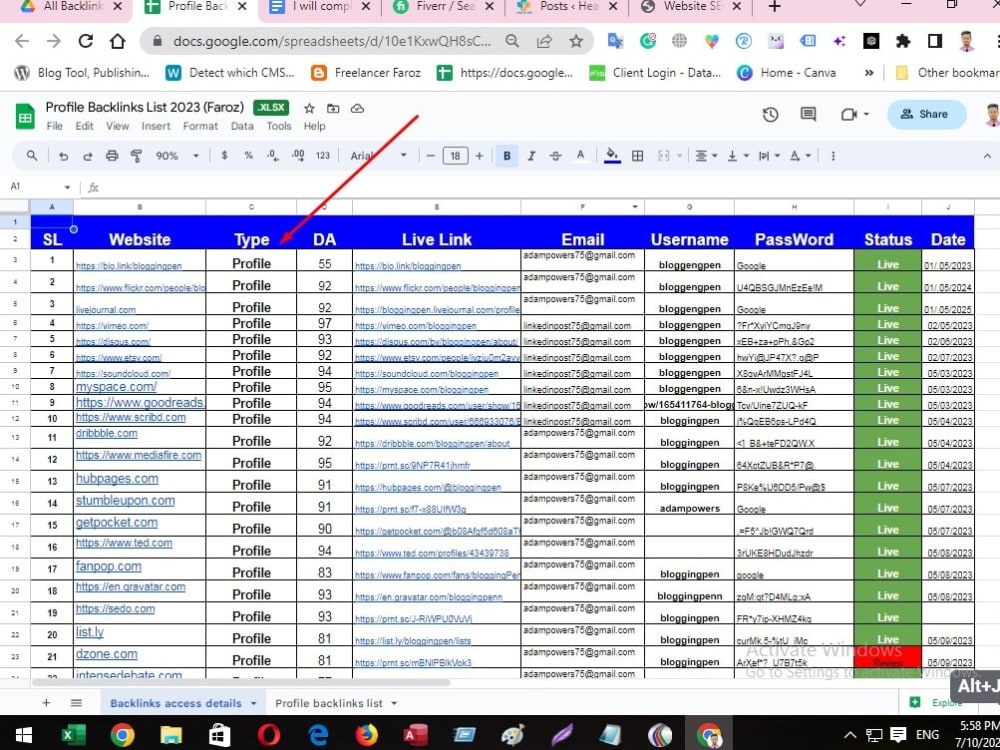Open the fanpop.com website link

tap(108, 566)
